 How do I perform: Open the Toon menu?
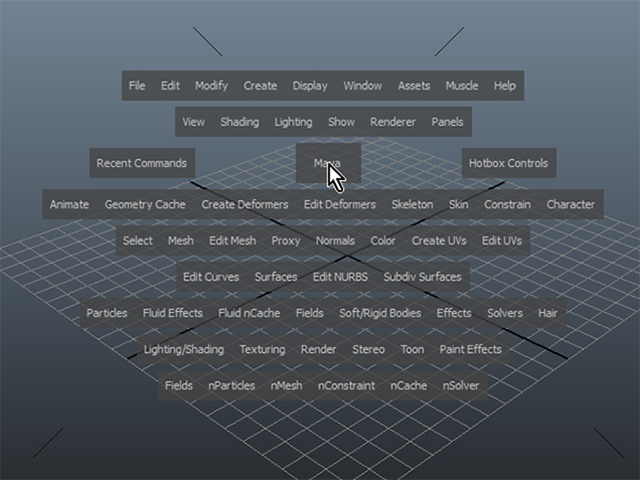coord(413,350)
